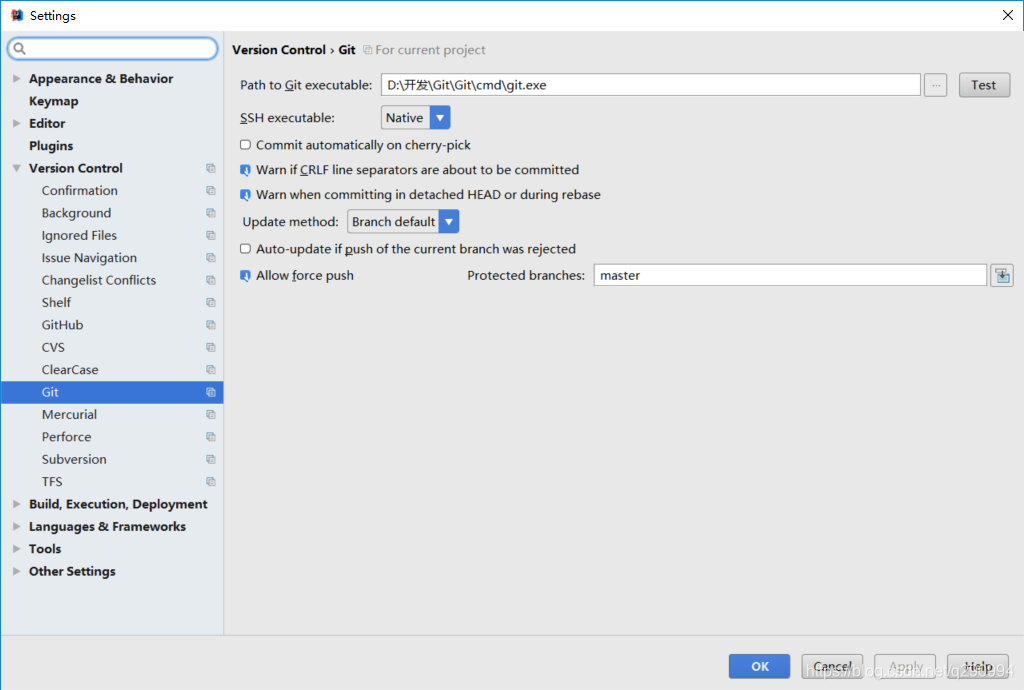Open the Keymap settings page
Image resolution: width=1024 pixels, height=690 pixels.
(x=54, y=101)
